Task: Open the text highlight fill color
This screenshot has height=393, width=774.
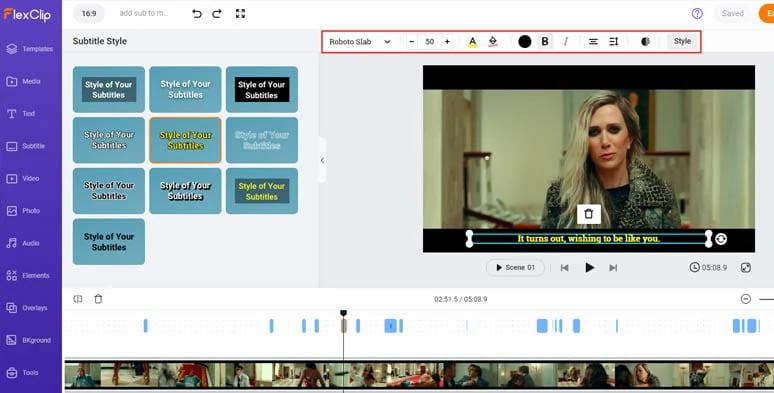Action: (x=493, y=42)
